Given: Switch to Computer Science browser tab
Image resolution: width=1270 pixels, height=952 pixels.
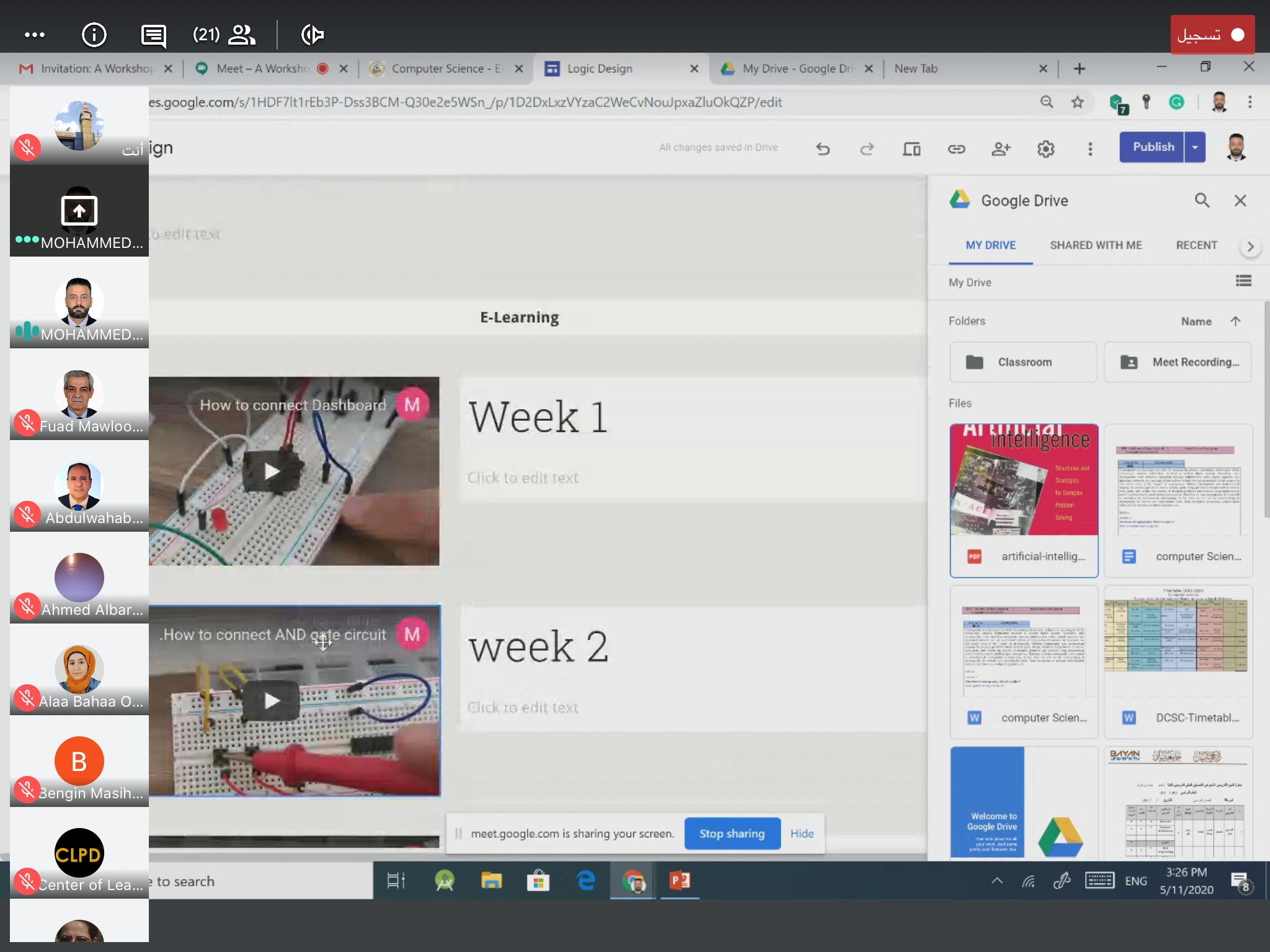Looking at the screenshot, I should pos(446,69).
